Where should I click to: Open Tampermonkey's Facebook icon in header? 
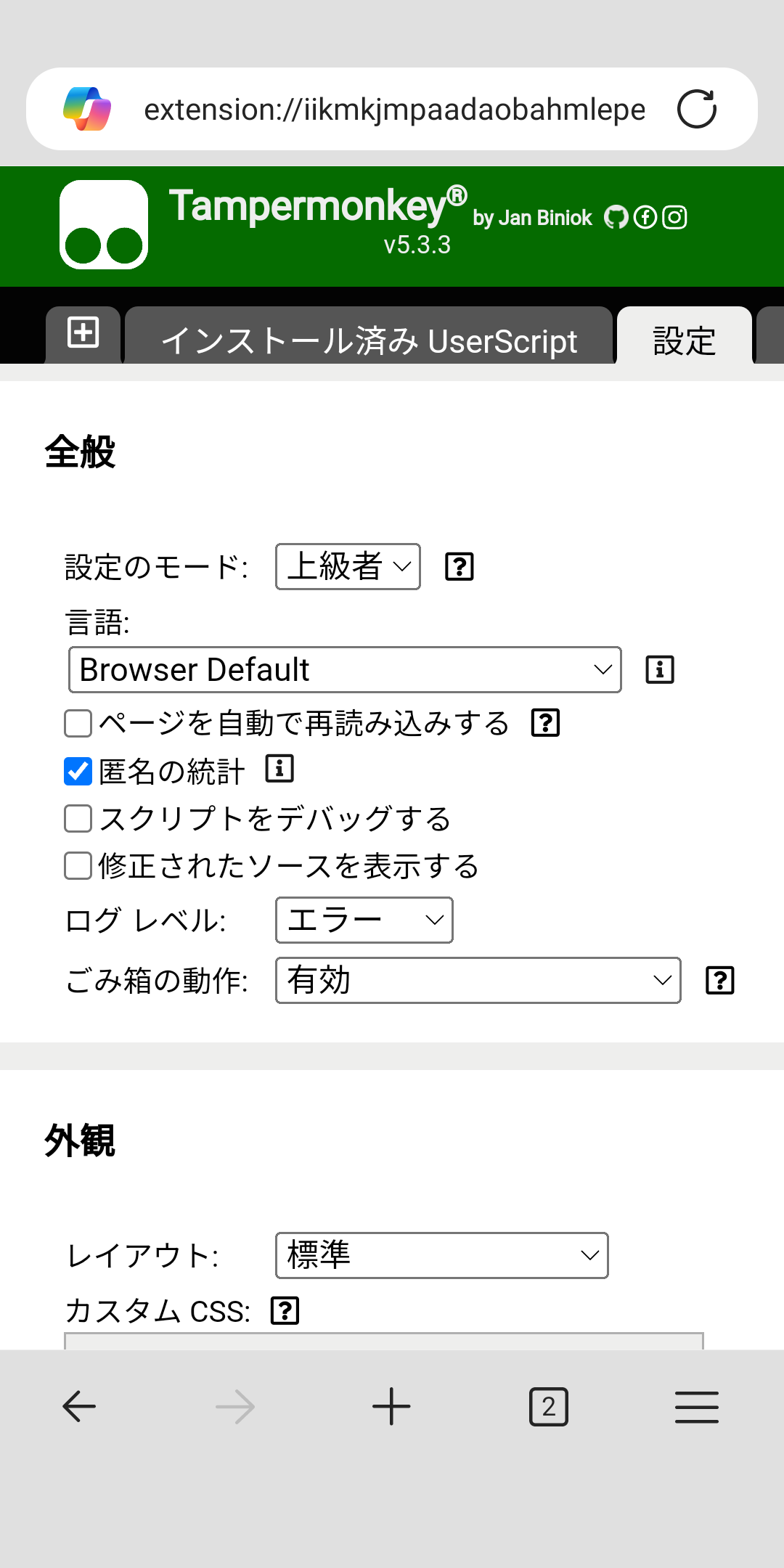click(645, 216)
